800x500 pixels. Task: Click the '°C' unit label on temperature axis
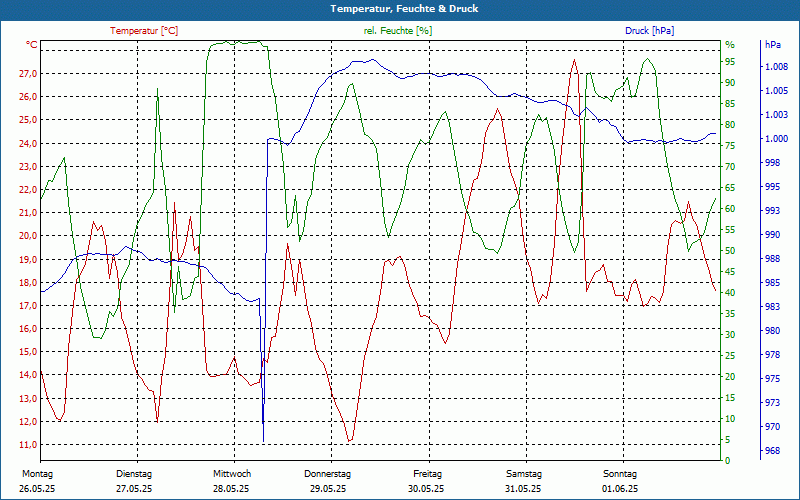pos(31,45)
